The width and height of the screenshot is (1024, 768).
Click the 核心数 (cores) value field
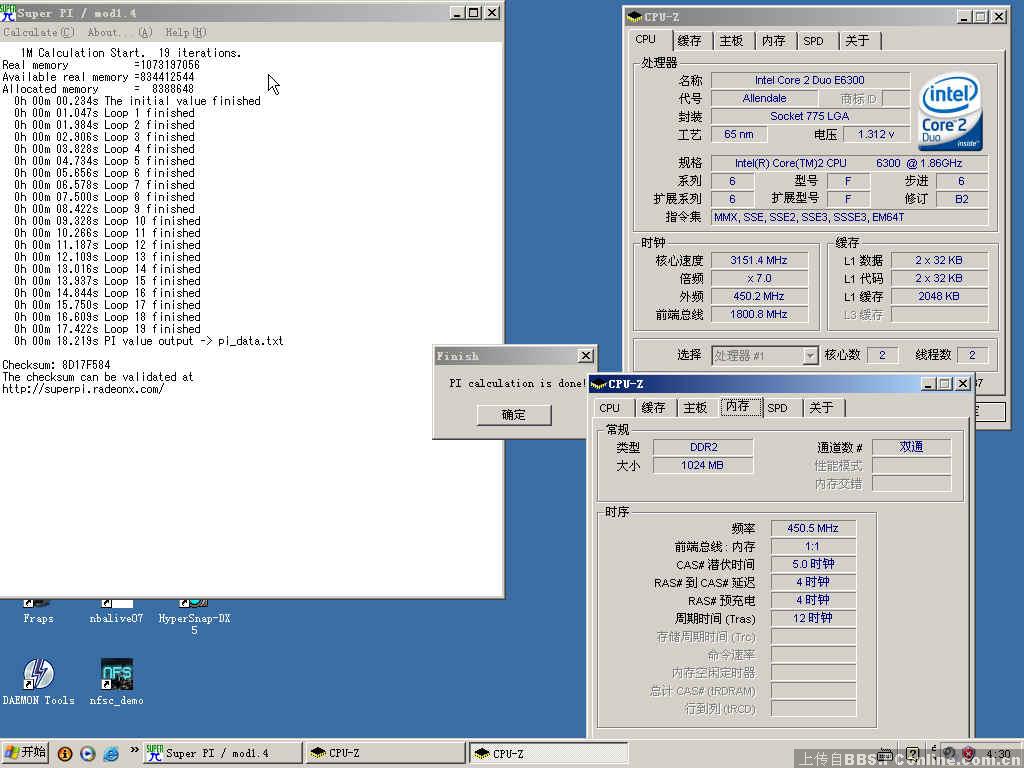[x=882, y=355]
